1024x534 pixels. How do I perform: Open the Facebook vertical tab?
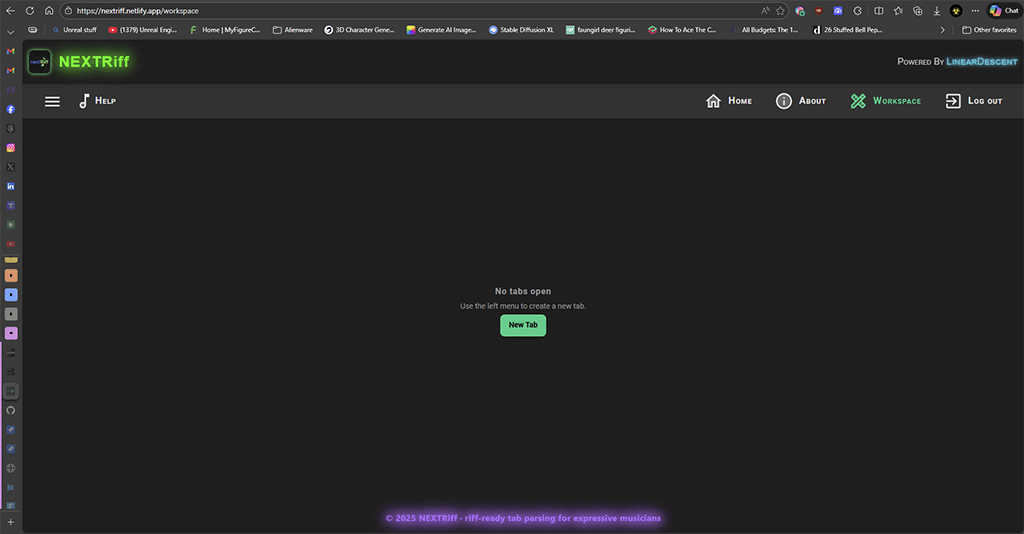pyautogui.click(x=11, y=109)
